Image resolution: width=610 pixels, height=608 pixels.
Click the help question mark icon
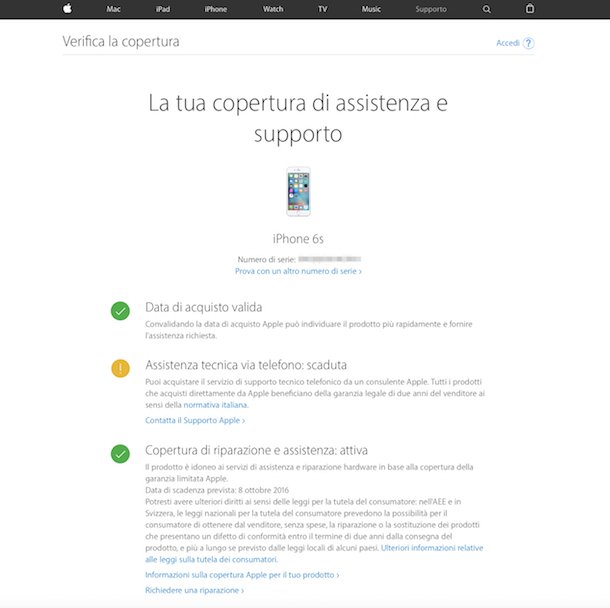[x=528, y=43]
